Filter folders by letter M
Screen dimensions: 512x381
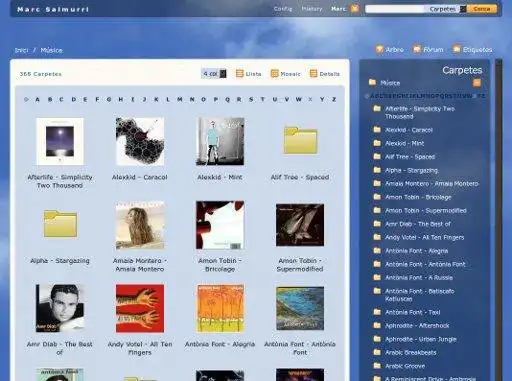[x=180, y=99]
